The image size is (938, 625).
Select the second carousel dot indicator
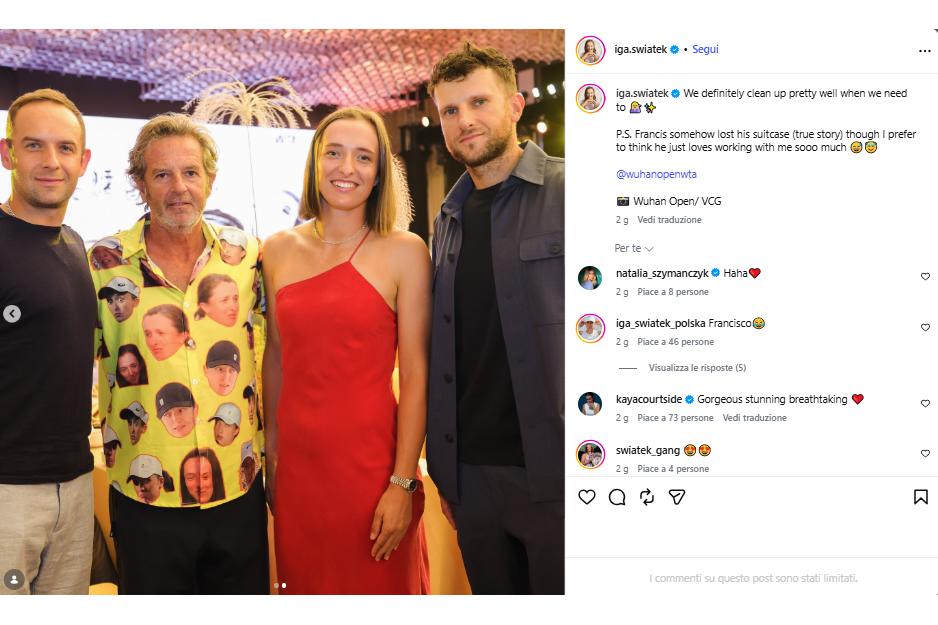(284, 586)
